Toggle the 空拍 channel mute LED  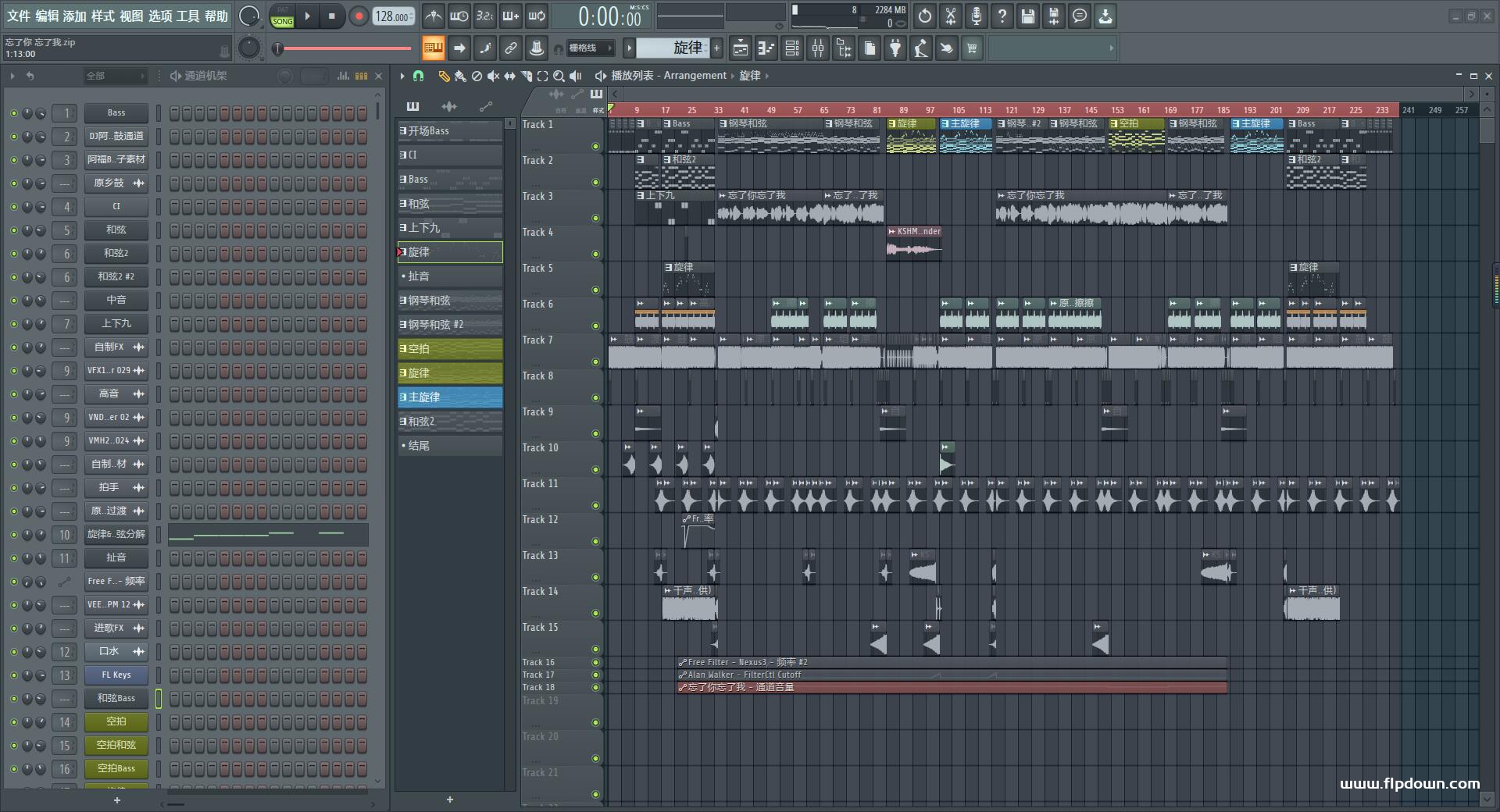(x=13, y=722)
